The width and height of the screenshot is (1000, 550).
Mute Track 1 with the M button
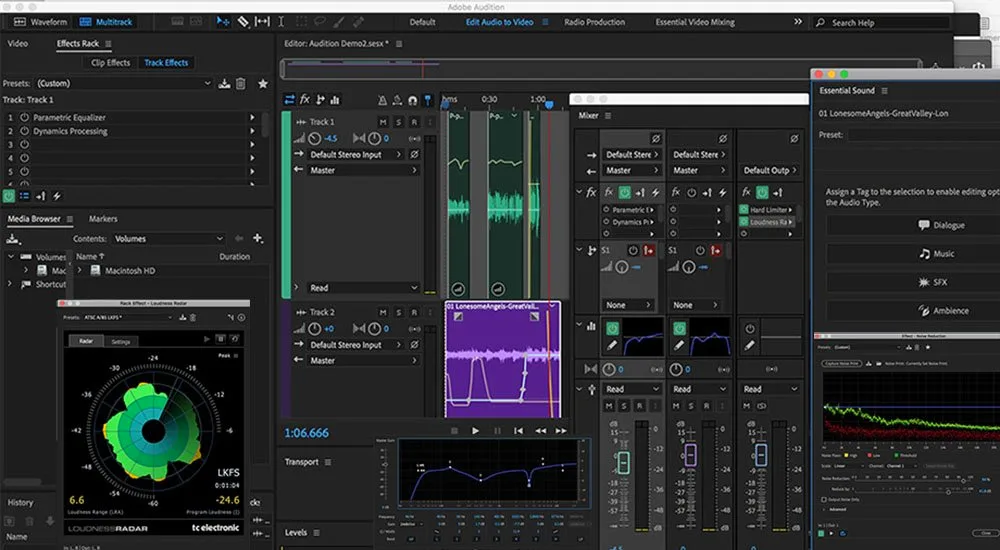[383, 122]
